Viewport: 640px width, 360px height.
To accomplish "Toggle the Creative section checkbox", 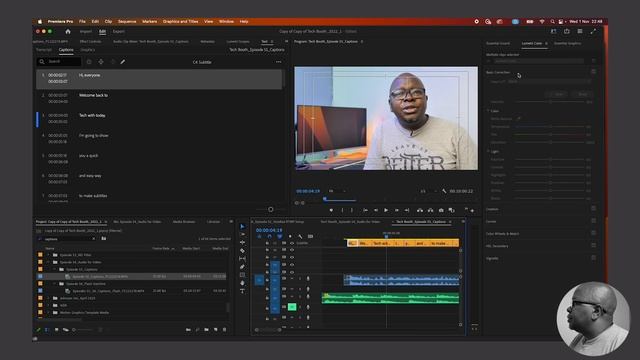I will 593,209.
